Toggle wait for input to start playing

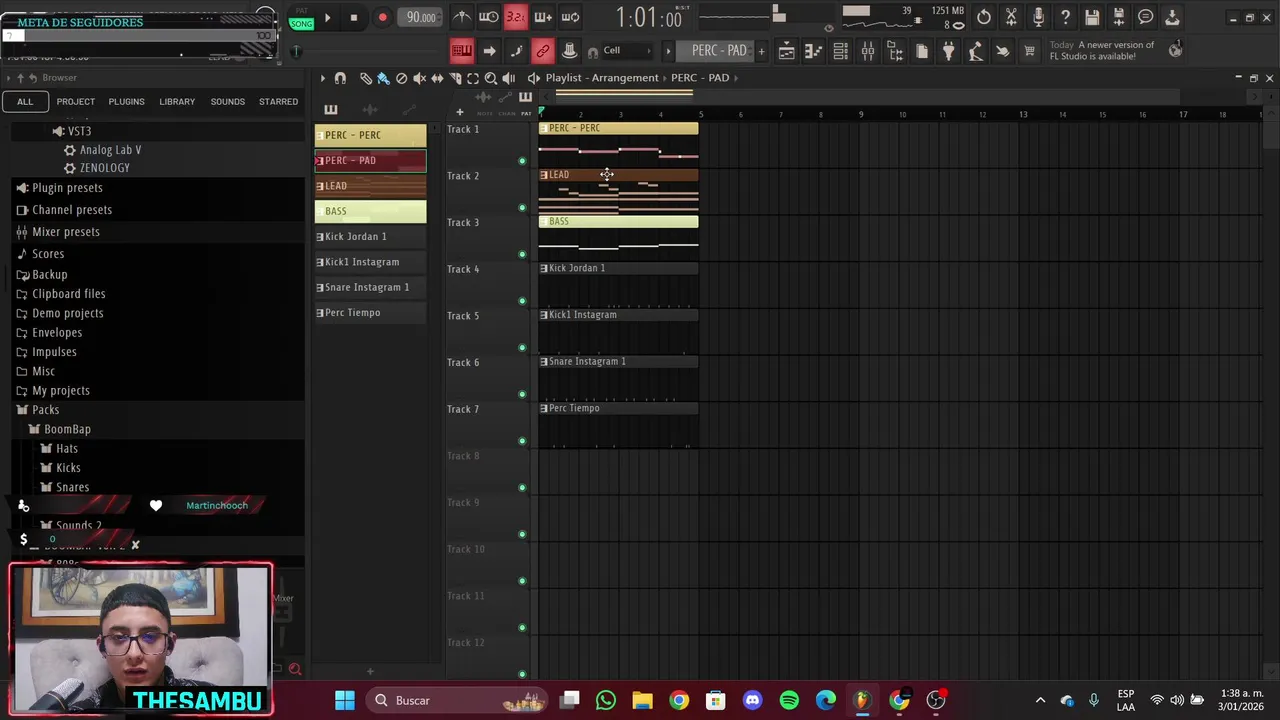click(x=489, y=17)
